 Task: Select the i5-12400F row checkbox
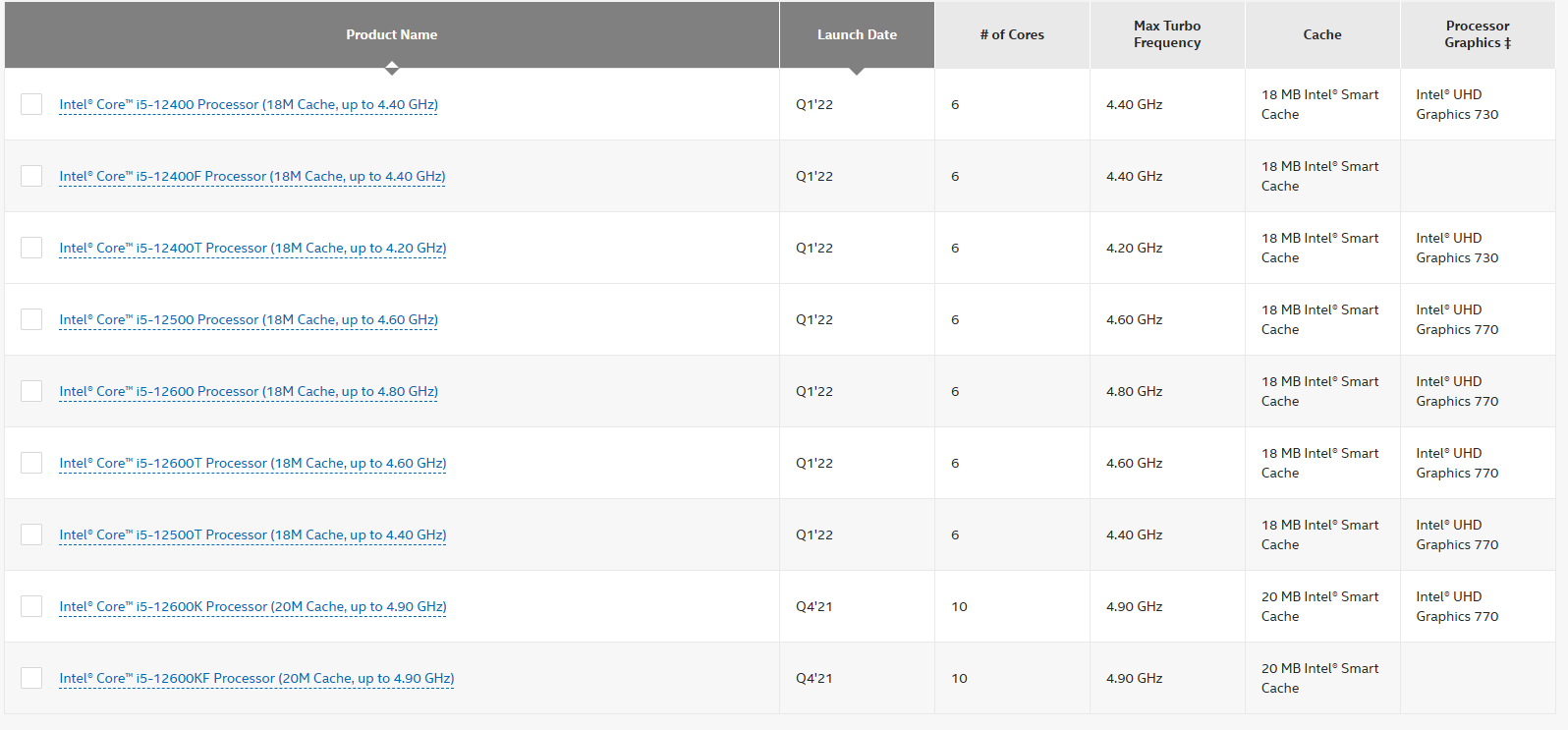(31, 176)
